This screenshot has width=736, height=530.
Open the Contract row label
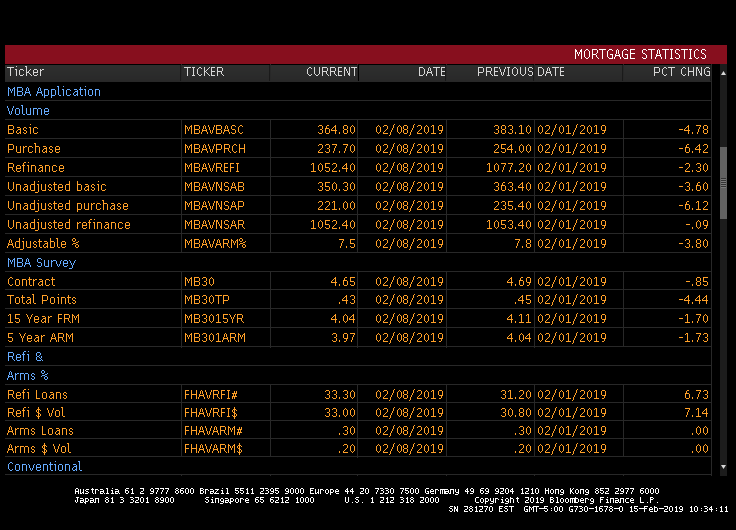(31, 282)
